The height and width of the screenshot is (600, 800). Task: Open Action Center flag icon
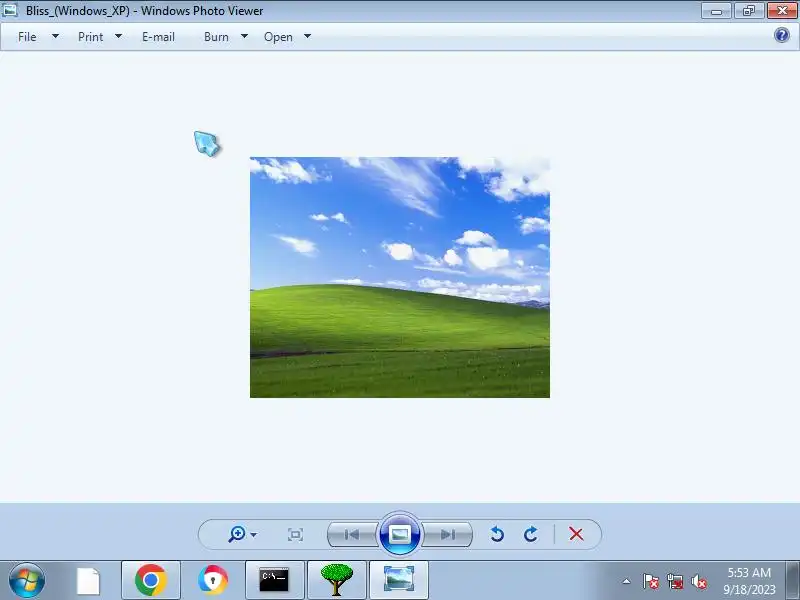651,581
